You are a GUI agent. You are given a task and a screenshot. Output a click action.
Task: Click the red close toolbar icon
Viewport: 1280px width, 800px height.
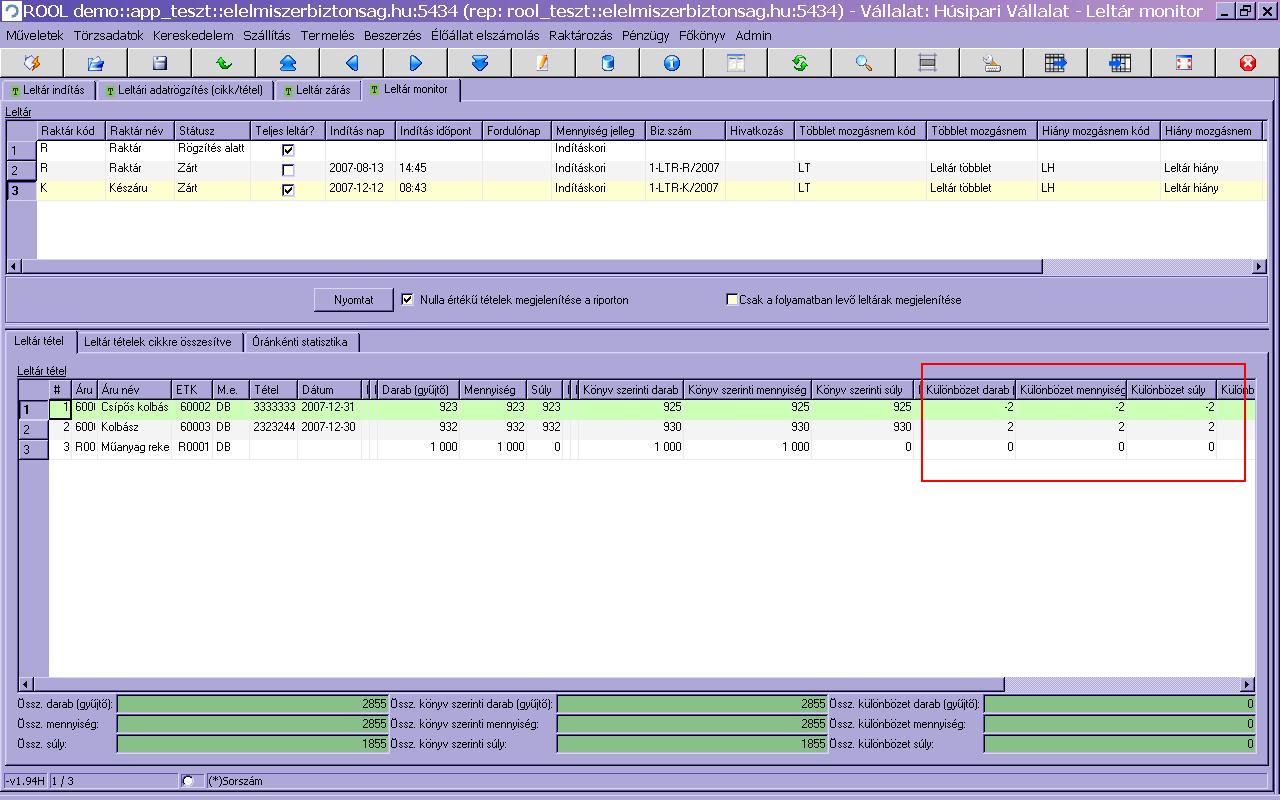click(x=1248, y=63)
